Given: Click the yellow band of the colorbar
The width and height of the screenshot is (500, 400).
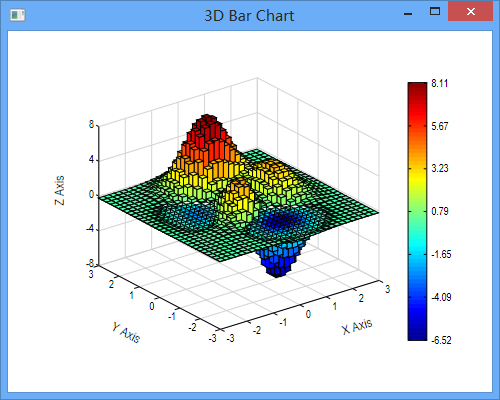Looking at the screenshot, I should click(417, 177).
